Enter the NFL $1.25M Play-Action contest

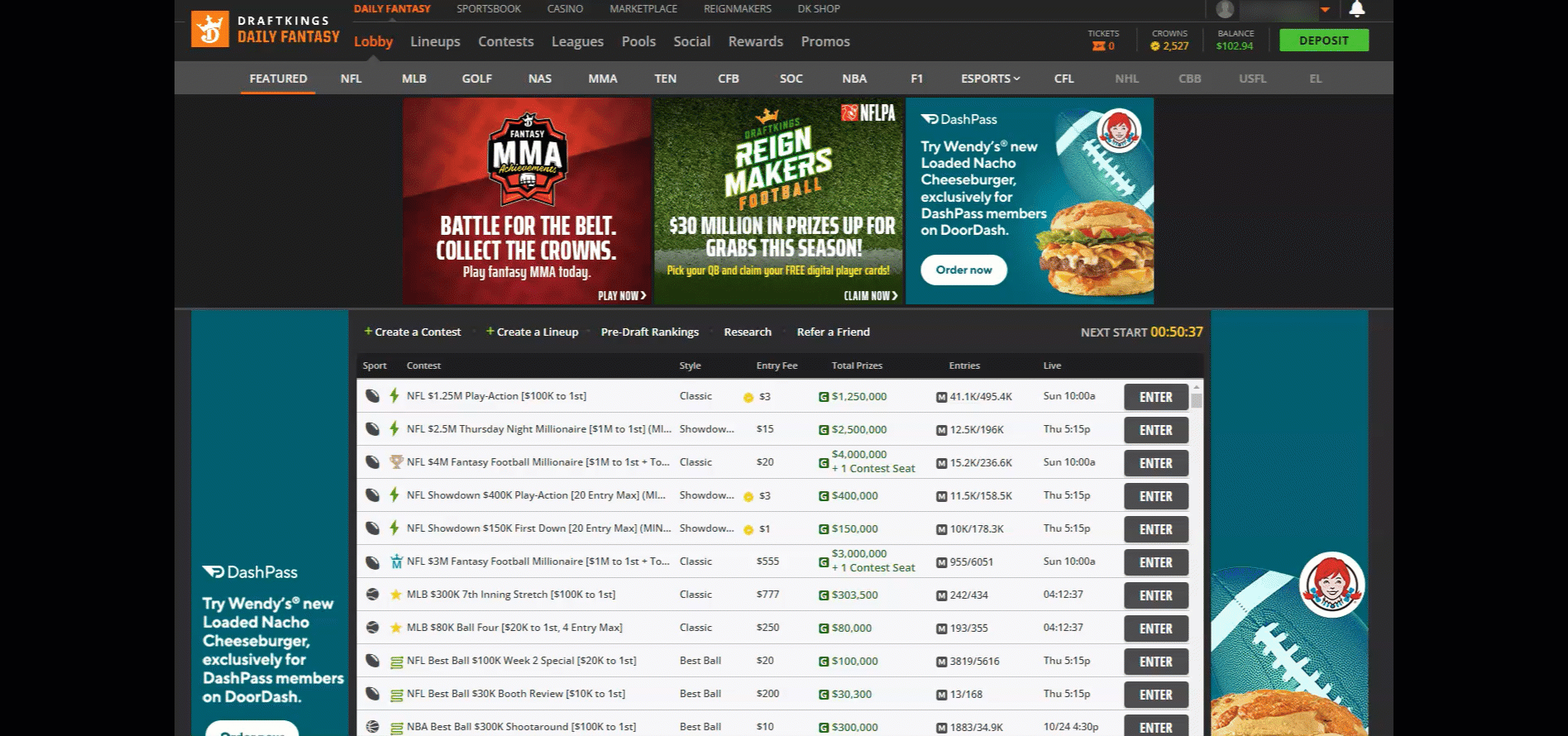pos(1156,397)
